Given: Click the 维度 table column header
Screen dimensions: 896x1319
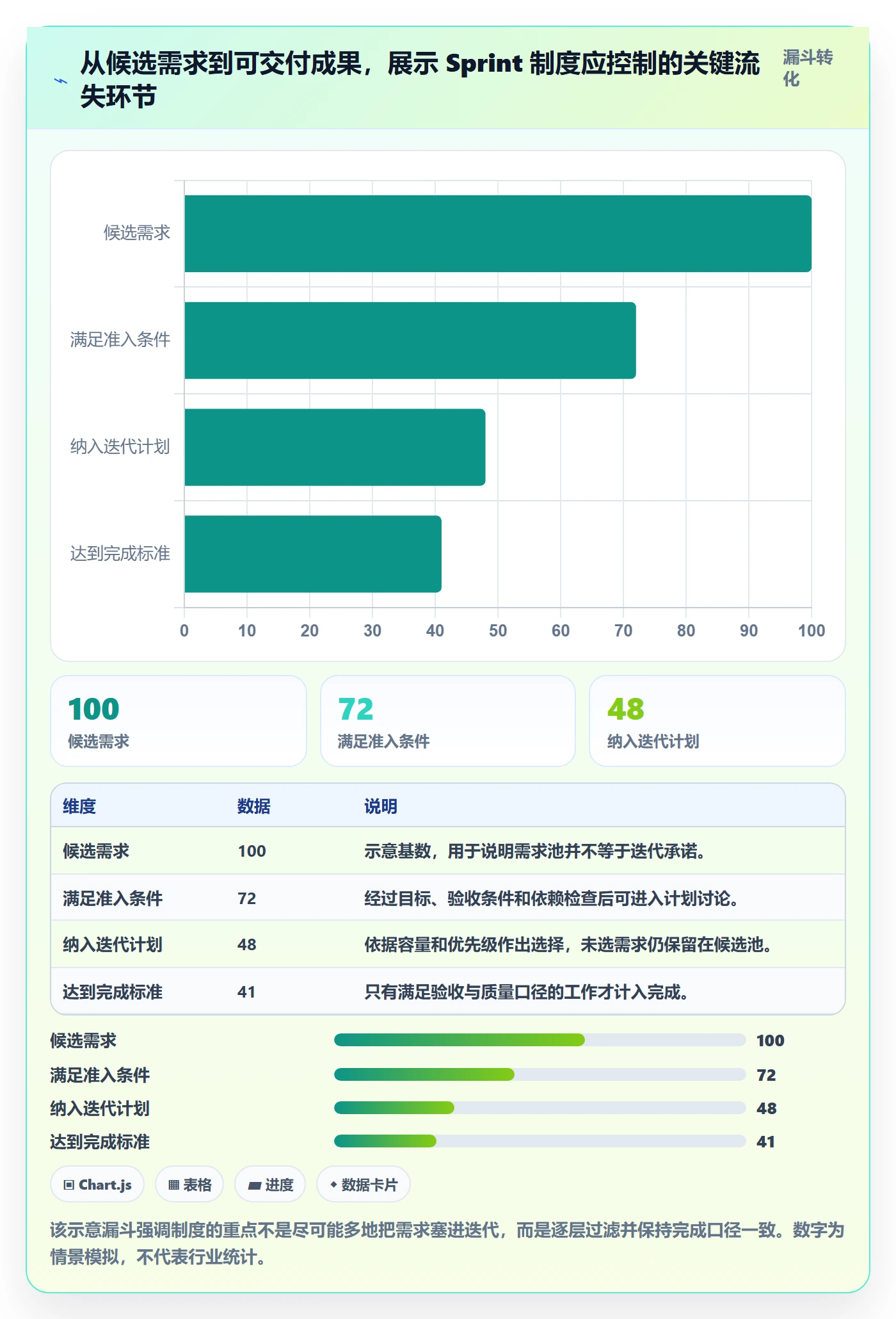Looking at the screenshot, I should tap(79, 806).
